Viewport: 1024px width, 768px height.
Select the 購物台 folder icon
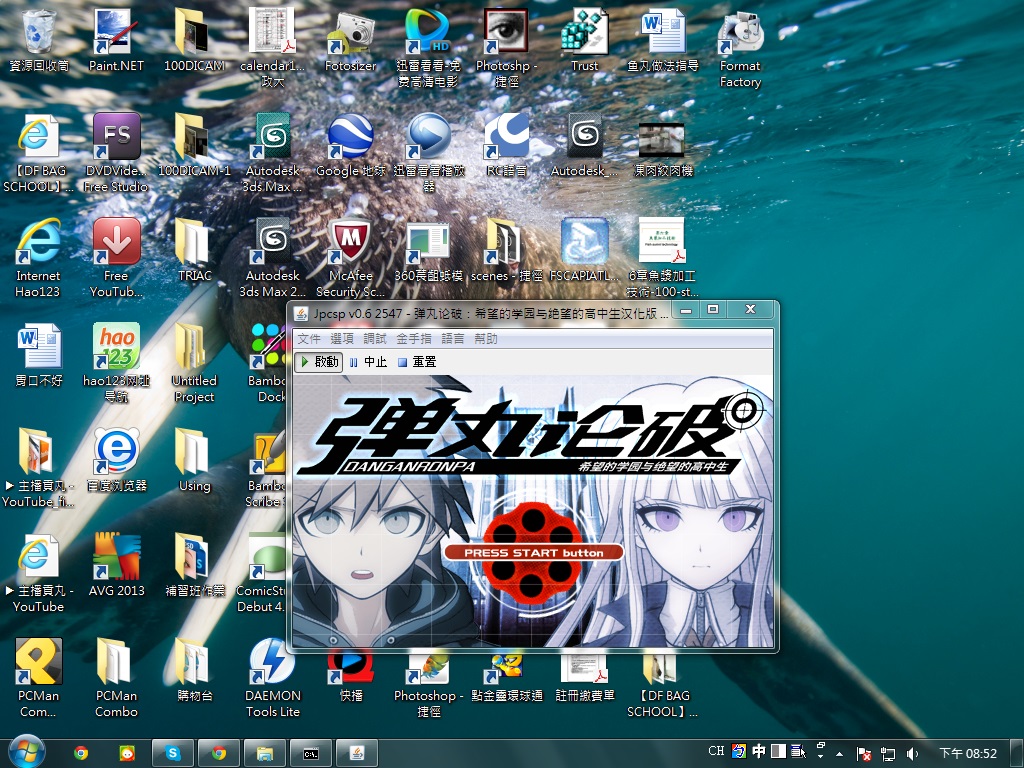(194, 671)
